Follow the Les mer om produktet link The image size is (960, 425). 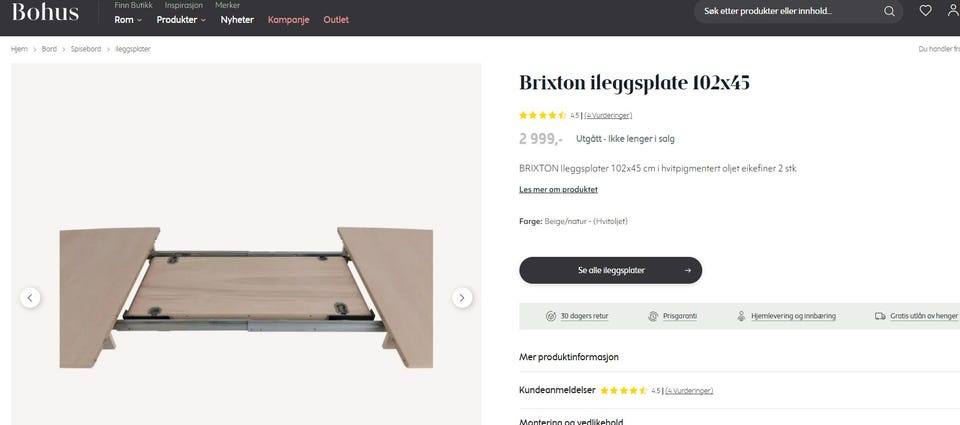pos(558,189)
